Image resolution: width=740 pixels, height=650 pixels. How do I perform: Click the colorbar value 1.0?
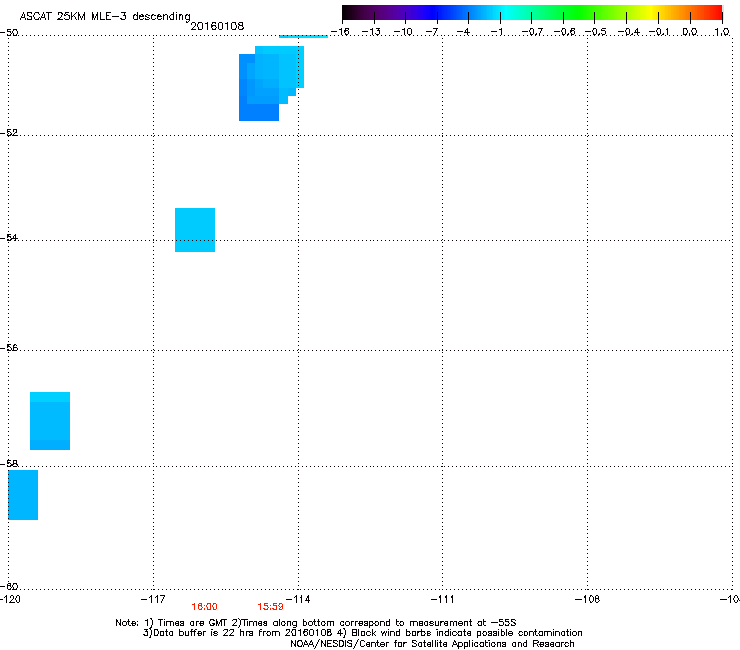pyautogui.click(x=722, y=32)
